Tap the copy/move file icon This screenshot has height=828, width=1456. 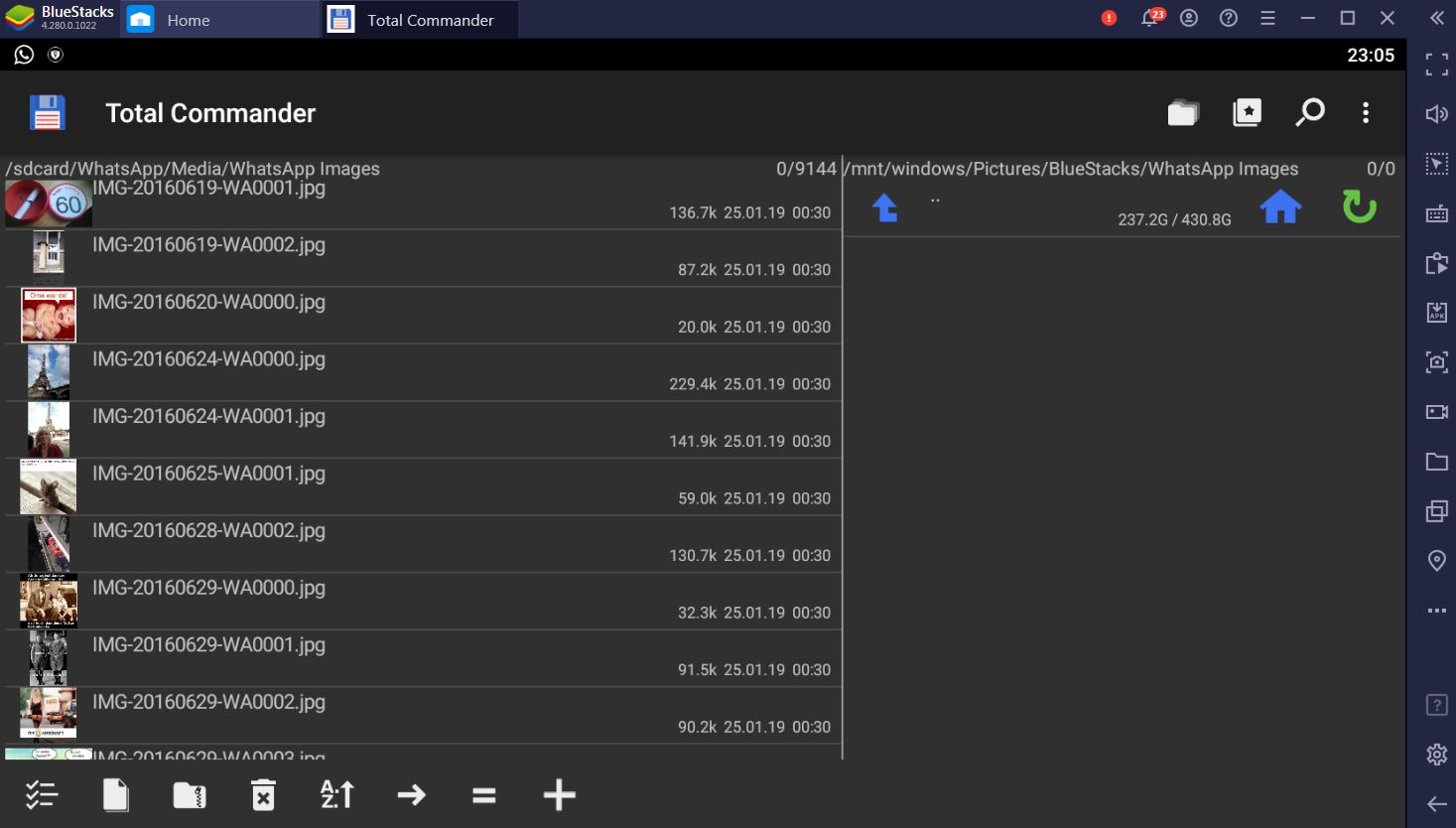116,794
